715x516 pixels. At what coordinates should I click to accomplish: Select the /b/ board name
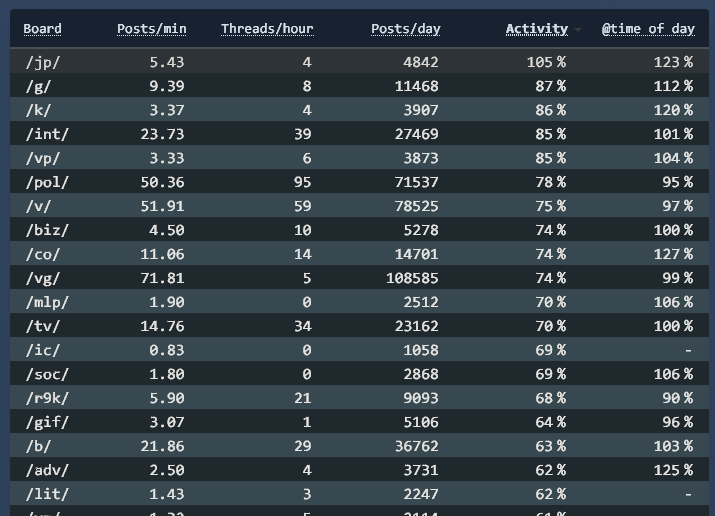(x=38, y=446)
